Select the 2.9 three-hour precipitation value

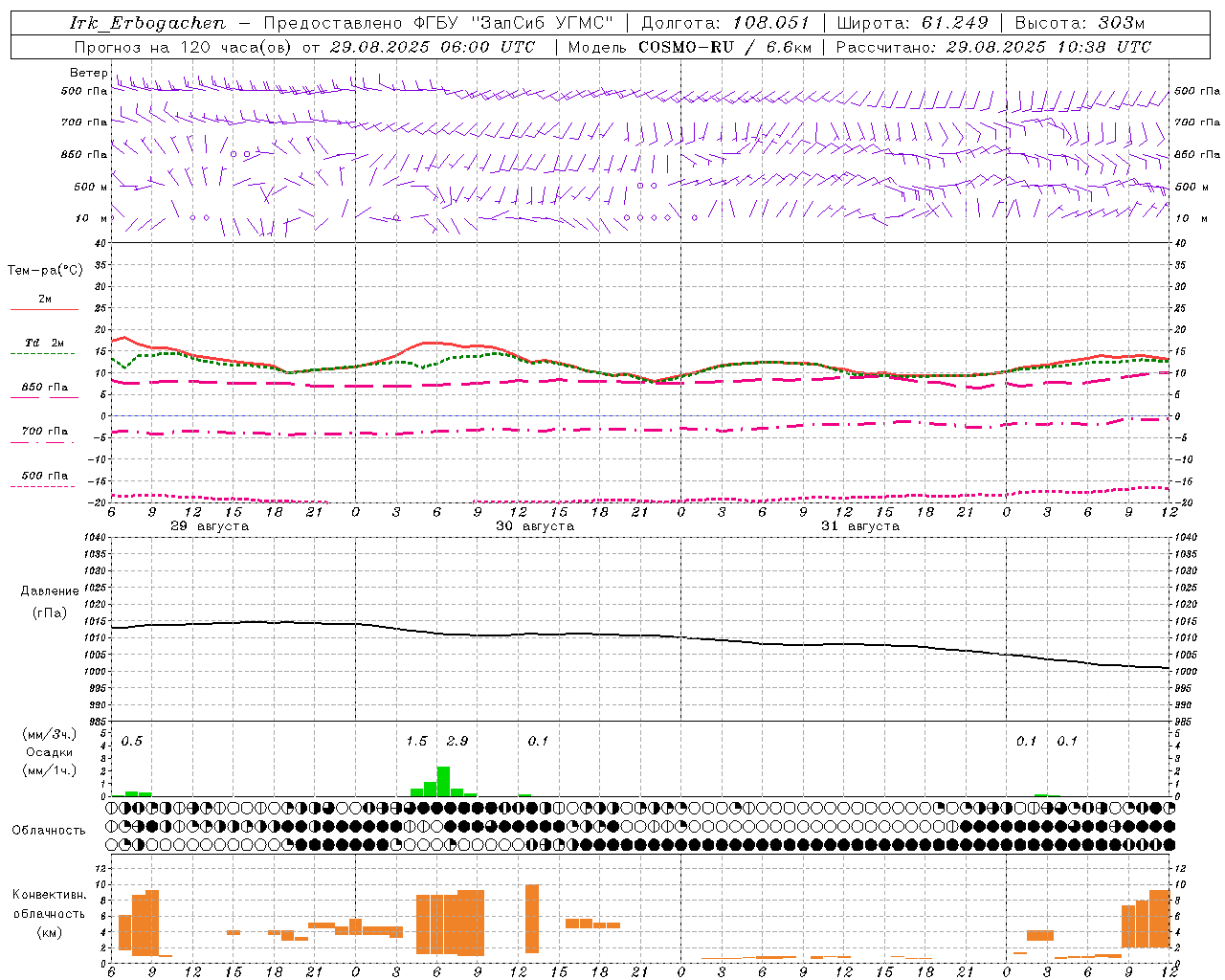[x=457, y=742]
